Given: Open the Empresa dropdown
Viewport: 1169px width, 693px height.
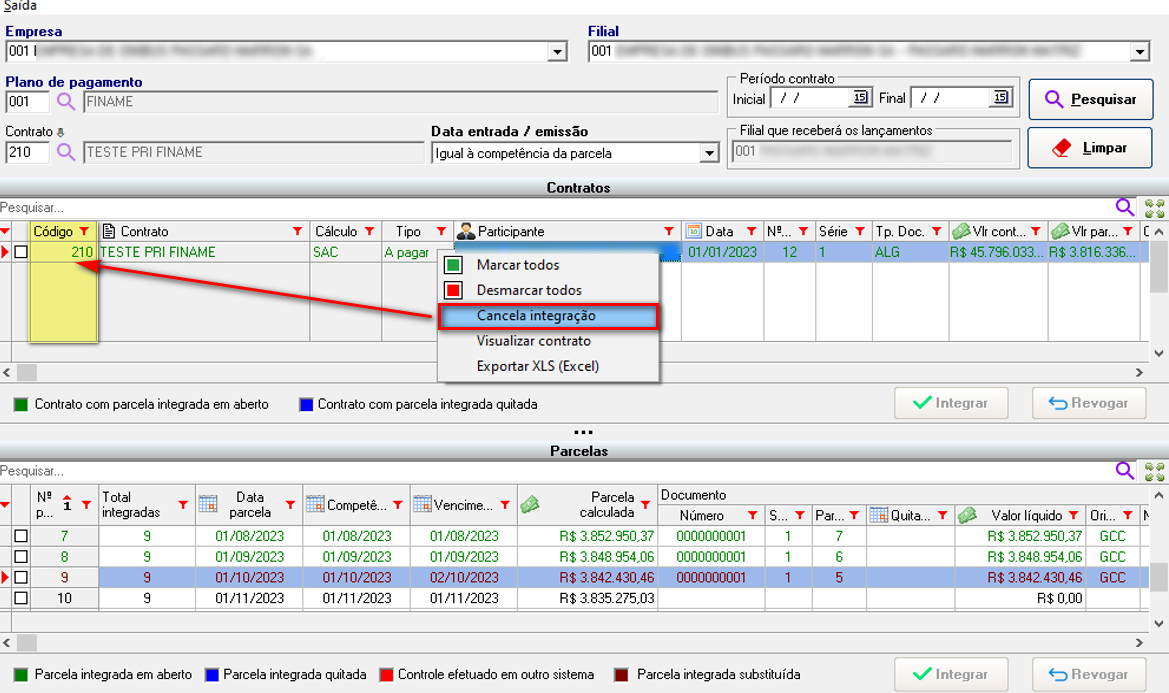Looking at the screenshot, I should tap(557, 51).
